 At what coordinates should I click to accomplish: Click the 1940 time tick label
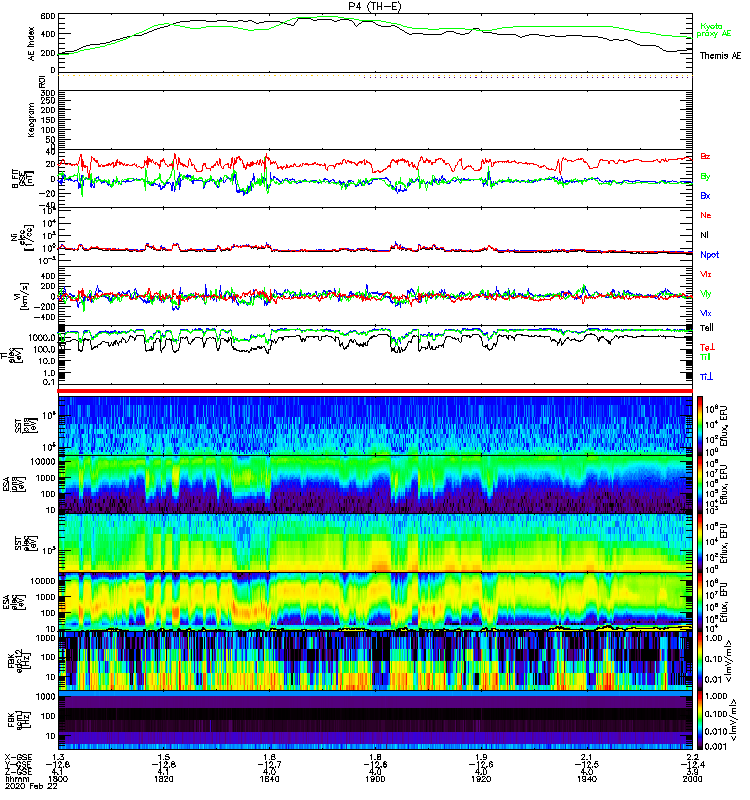click(x=587, y=779)
